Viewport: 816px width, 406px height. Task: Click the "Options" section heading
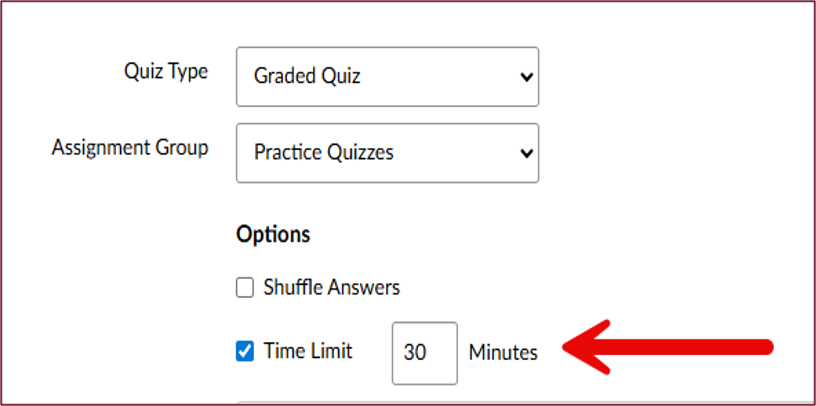pos(273,235)
